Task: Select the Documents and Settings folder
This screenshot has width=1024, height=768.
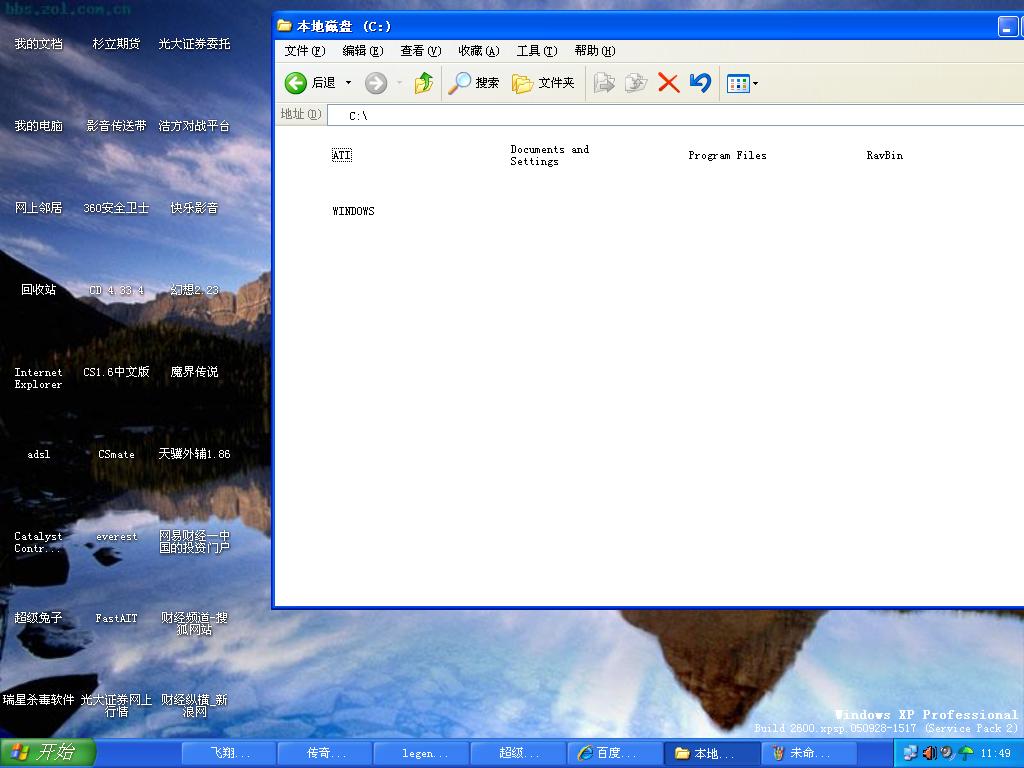Action: tap(549, 155)
